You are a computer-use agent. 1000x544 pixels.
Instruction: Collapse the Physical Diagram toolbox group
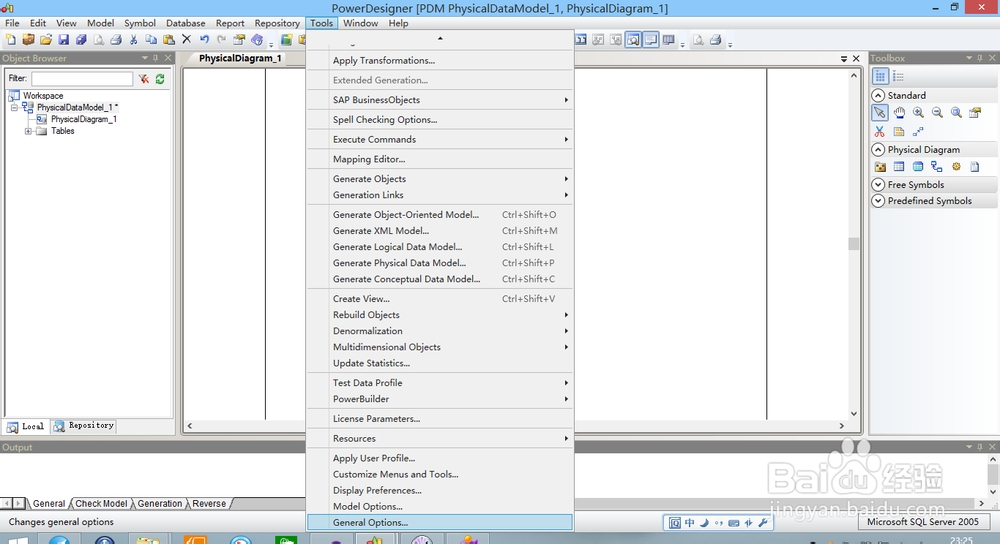point(878,149)
